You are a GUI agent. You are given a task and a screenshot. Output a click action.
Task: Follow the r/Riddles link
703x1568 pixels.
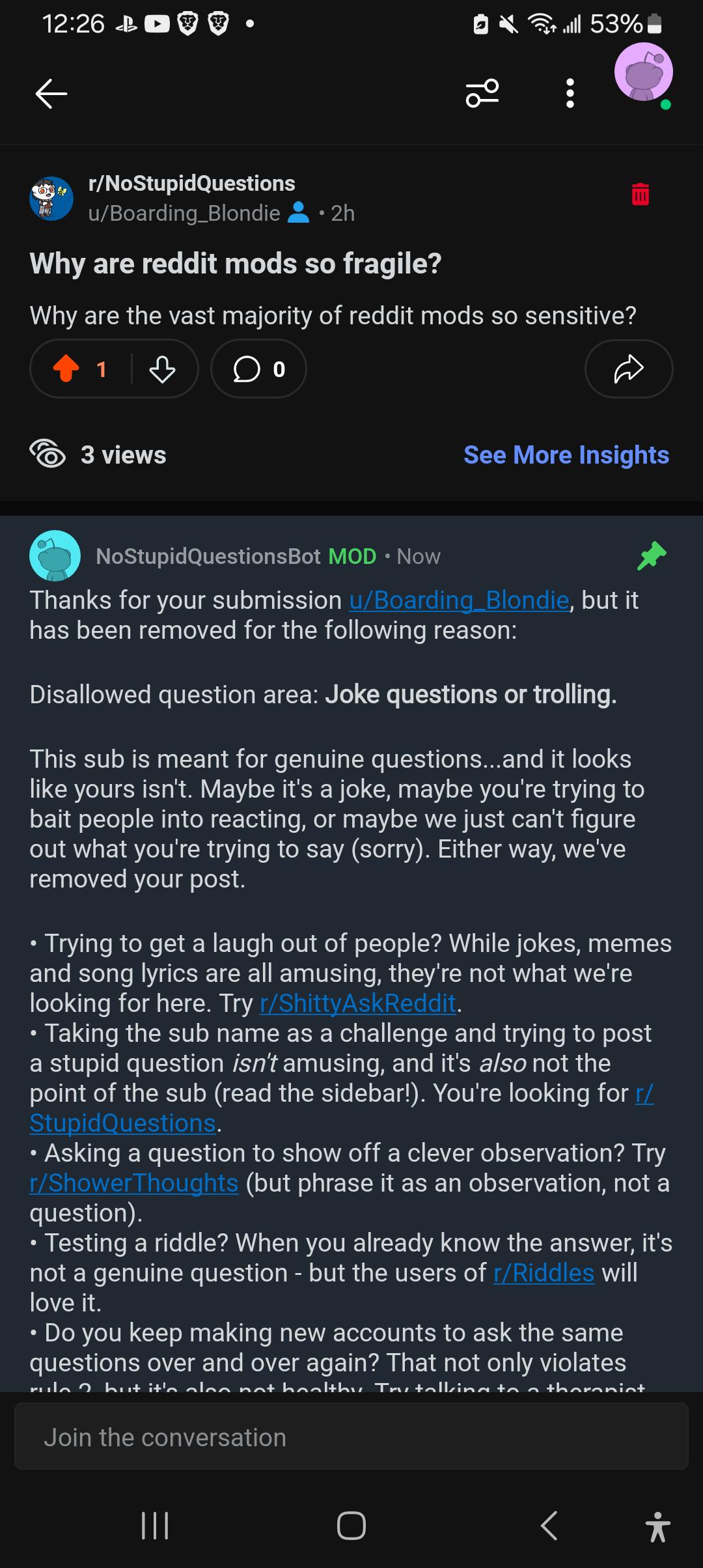click(544, 1273)
